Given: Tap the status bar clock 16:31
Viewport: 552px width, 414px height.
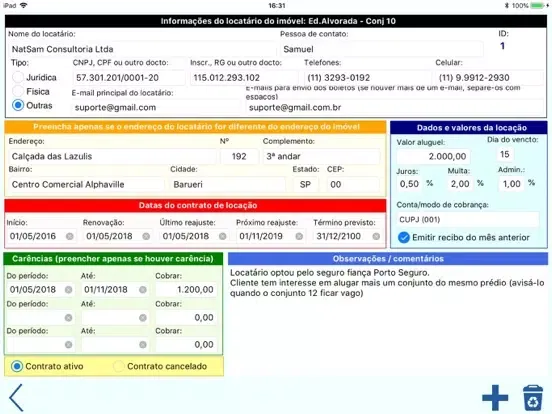Looking at the screenshot, I should 277,5.
